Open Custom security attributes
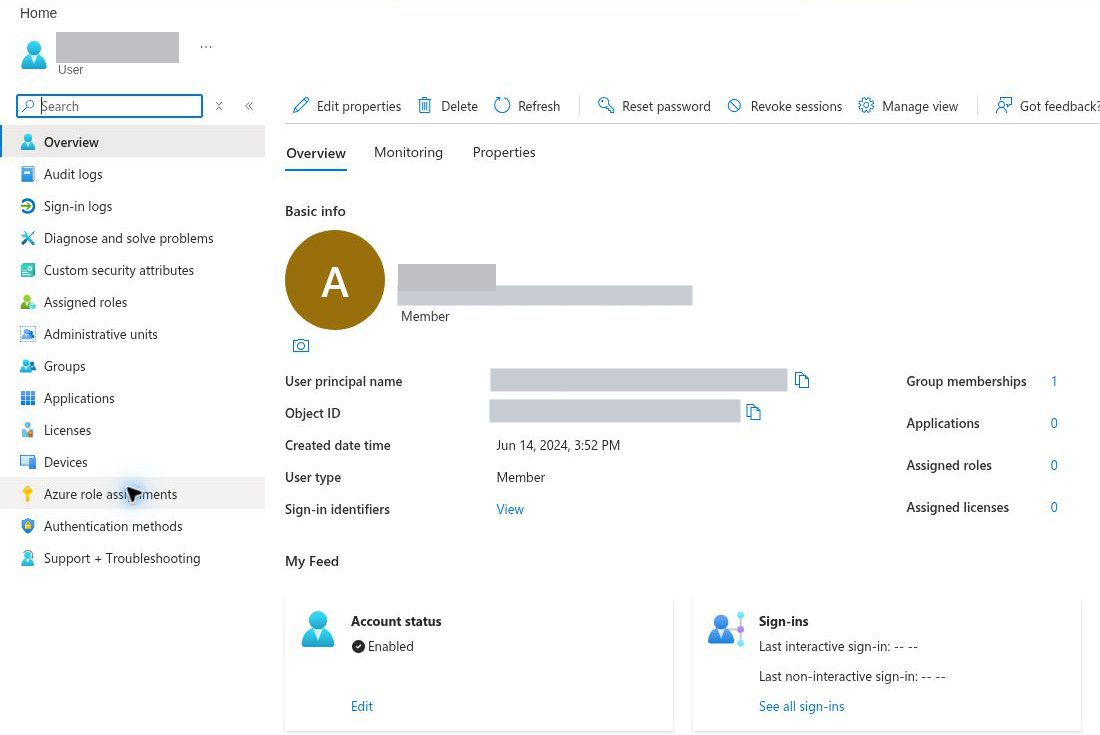Viewport: 1100px width, 735px height. 133,270
